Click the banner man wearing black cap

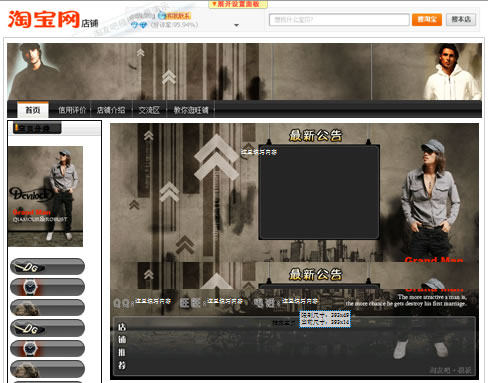tap(33, 71)
